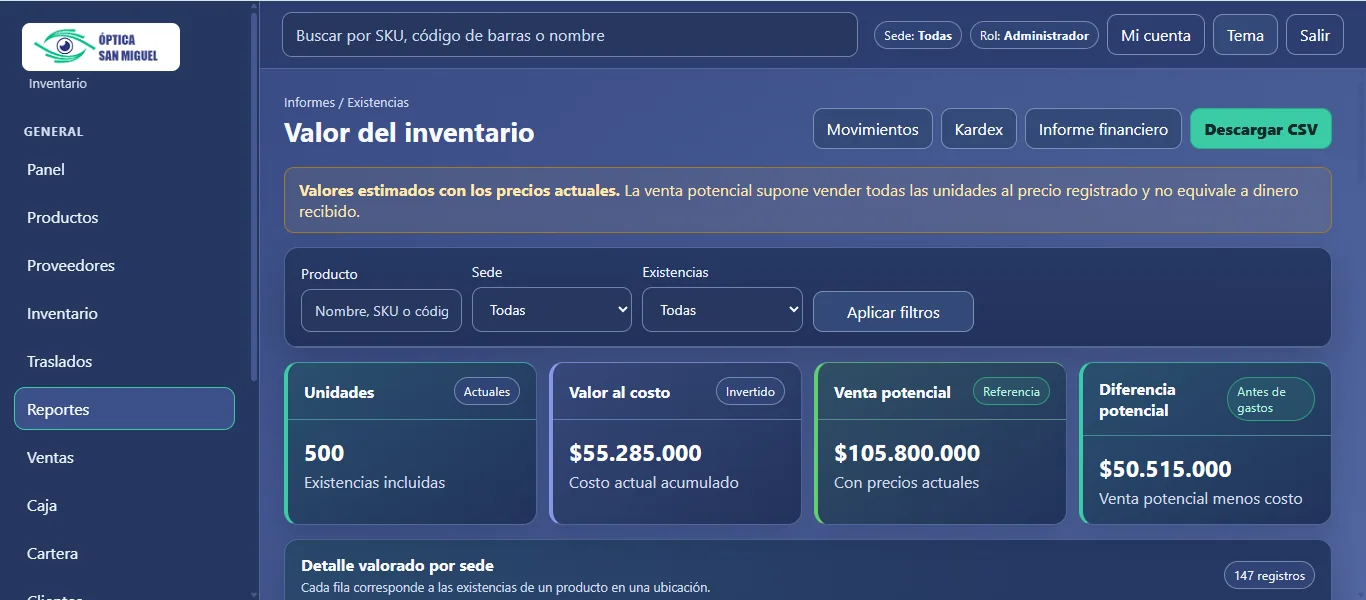Open Mi cuenta
1366x600 pixels.
1156,35
